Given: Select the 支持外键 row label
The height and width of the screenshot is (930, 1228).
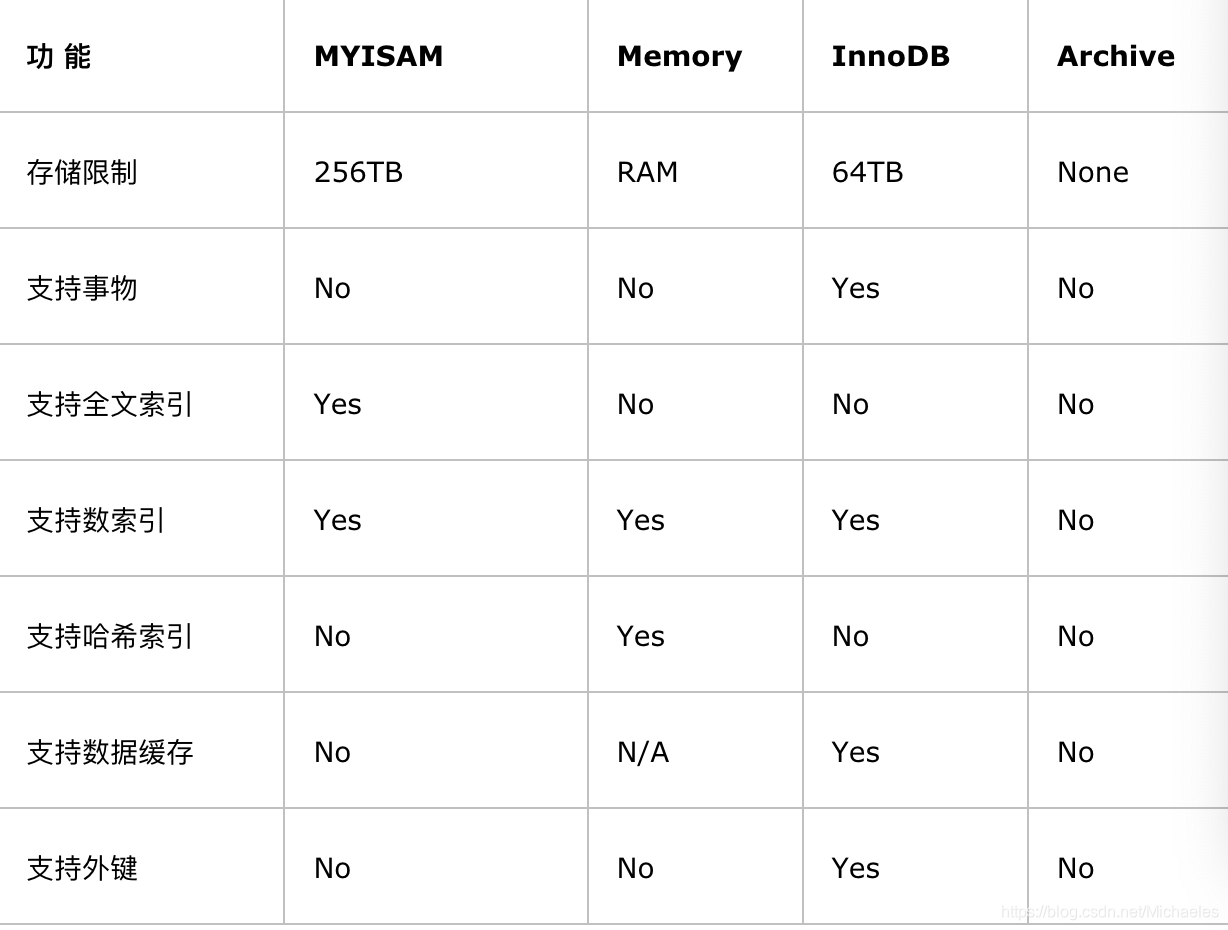Looking at the screenshot, I should pos(82,868).
